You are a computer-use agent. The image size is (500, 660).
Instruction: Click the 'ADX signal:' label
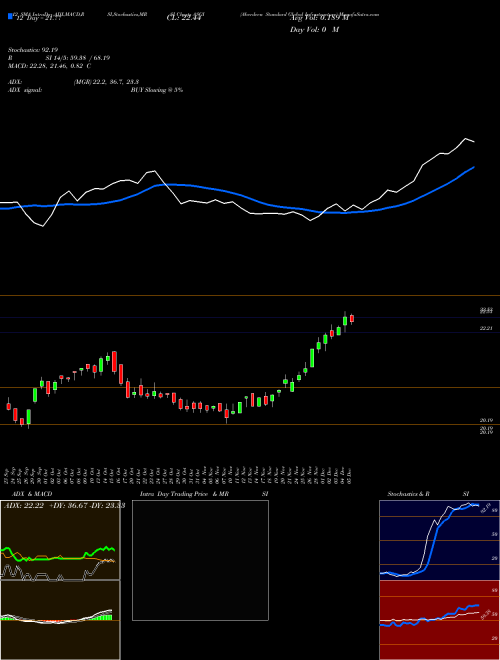pos(25,90)
